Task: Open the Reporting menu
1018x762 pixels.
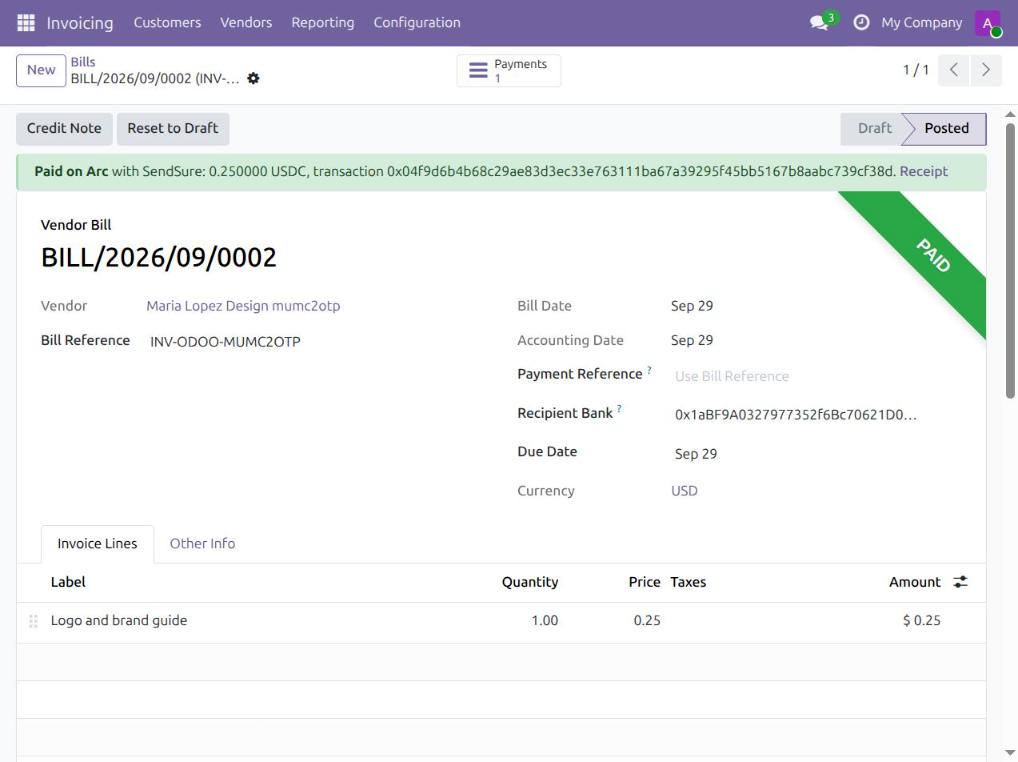Action: (323, 23)
